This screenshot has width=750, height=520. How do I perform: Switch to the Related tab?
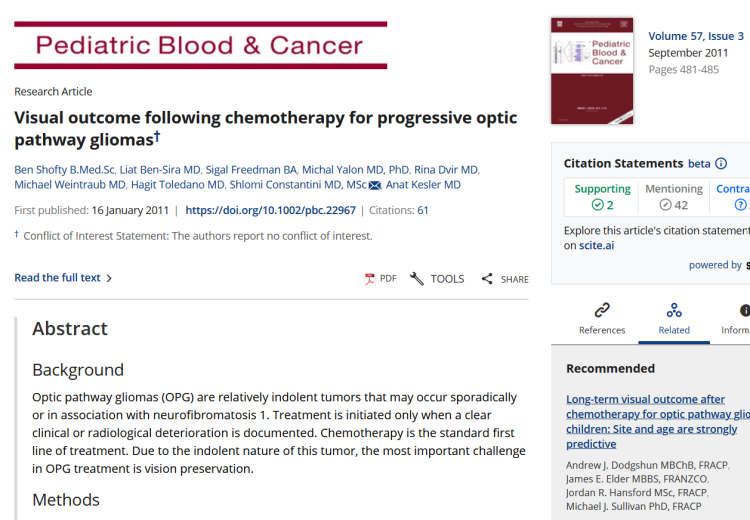(674, 330)
